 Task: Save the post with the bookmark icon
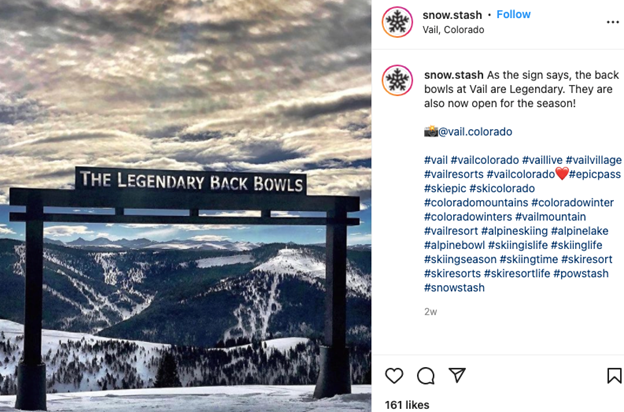pyautogui.click(x=614, y=376)
